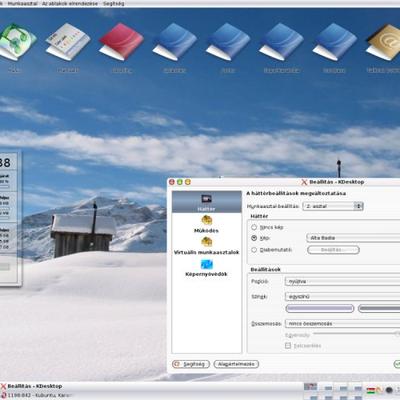Select the Kép radio button
This screenshot has height=400, width=400.
pos(254,238)
